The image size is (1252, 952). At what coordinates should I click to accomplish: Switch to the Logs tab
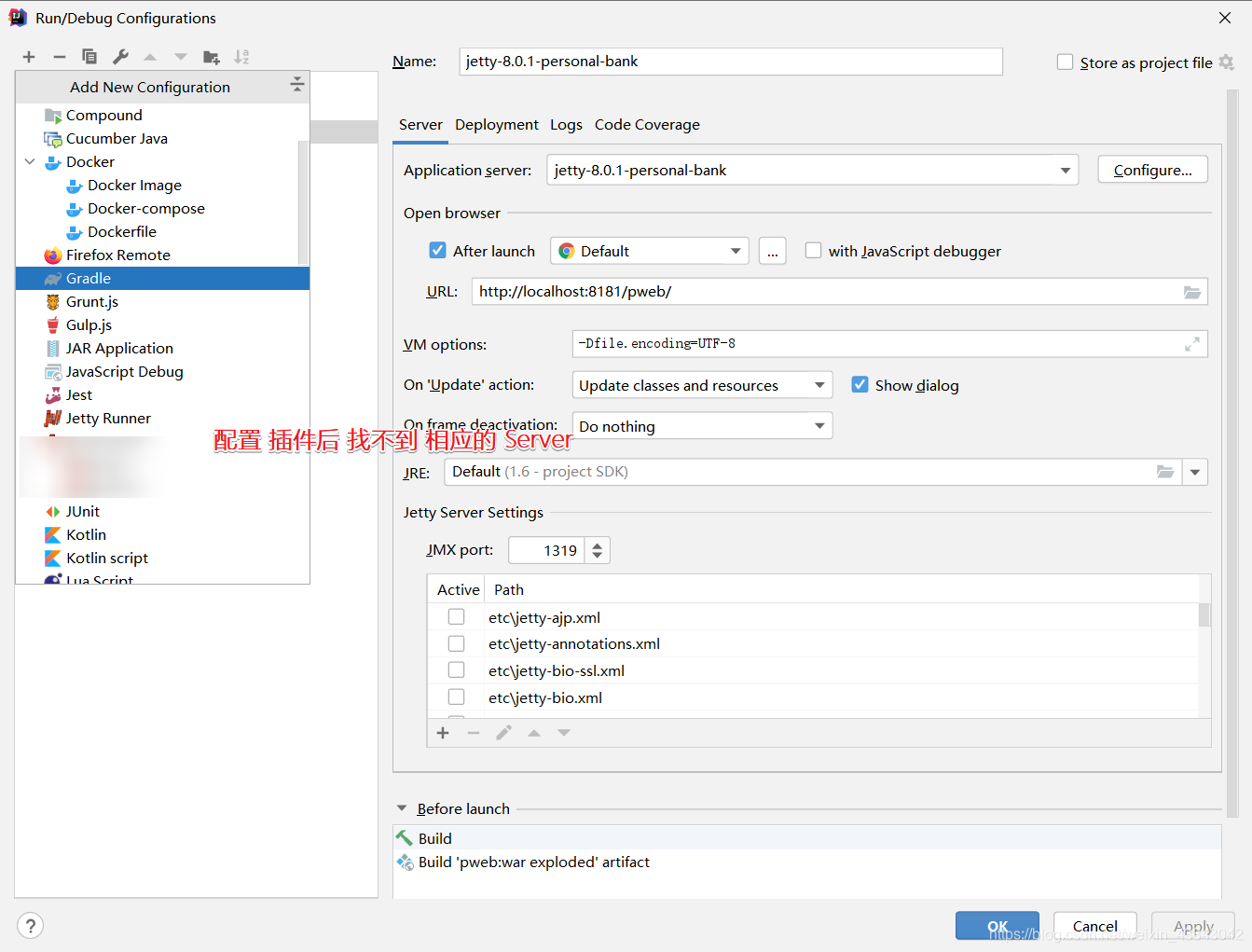pyautogui.click(x=566, y=125)
